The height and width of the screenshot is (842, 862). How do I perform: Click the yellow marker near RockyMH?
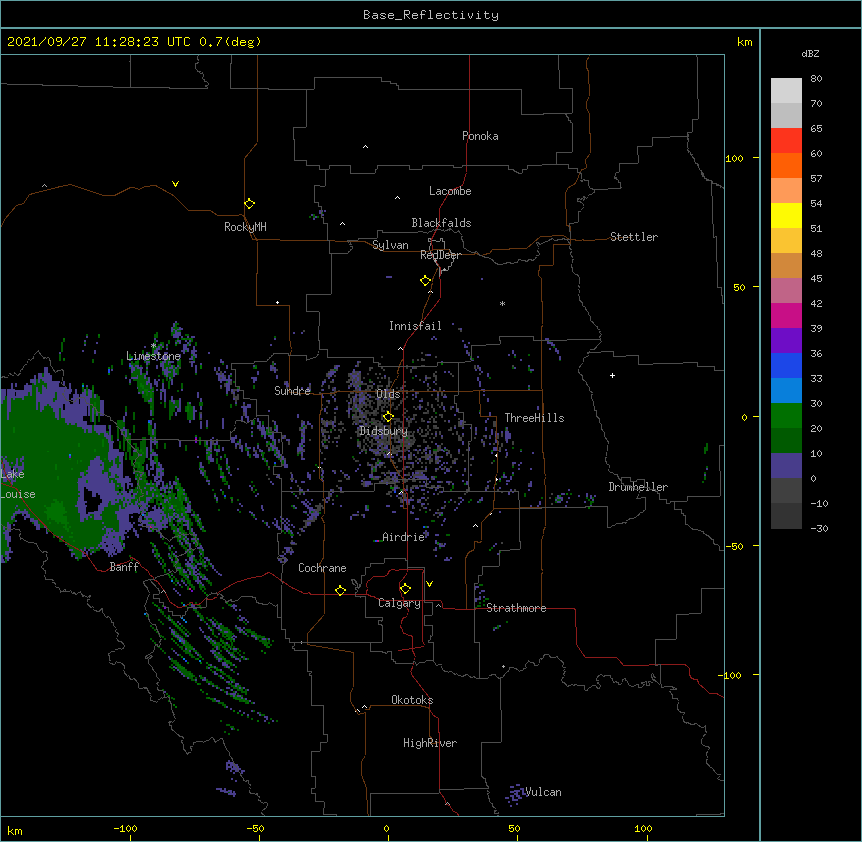pos(250,204)
